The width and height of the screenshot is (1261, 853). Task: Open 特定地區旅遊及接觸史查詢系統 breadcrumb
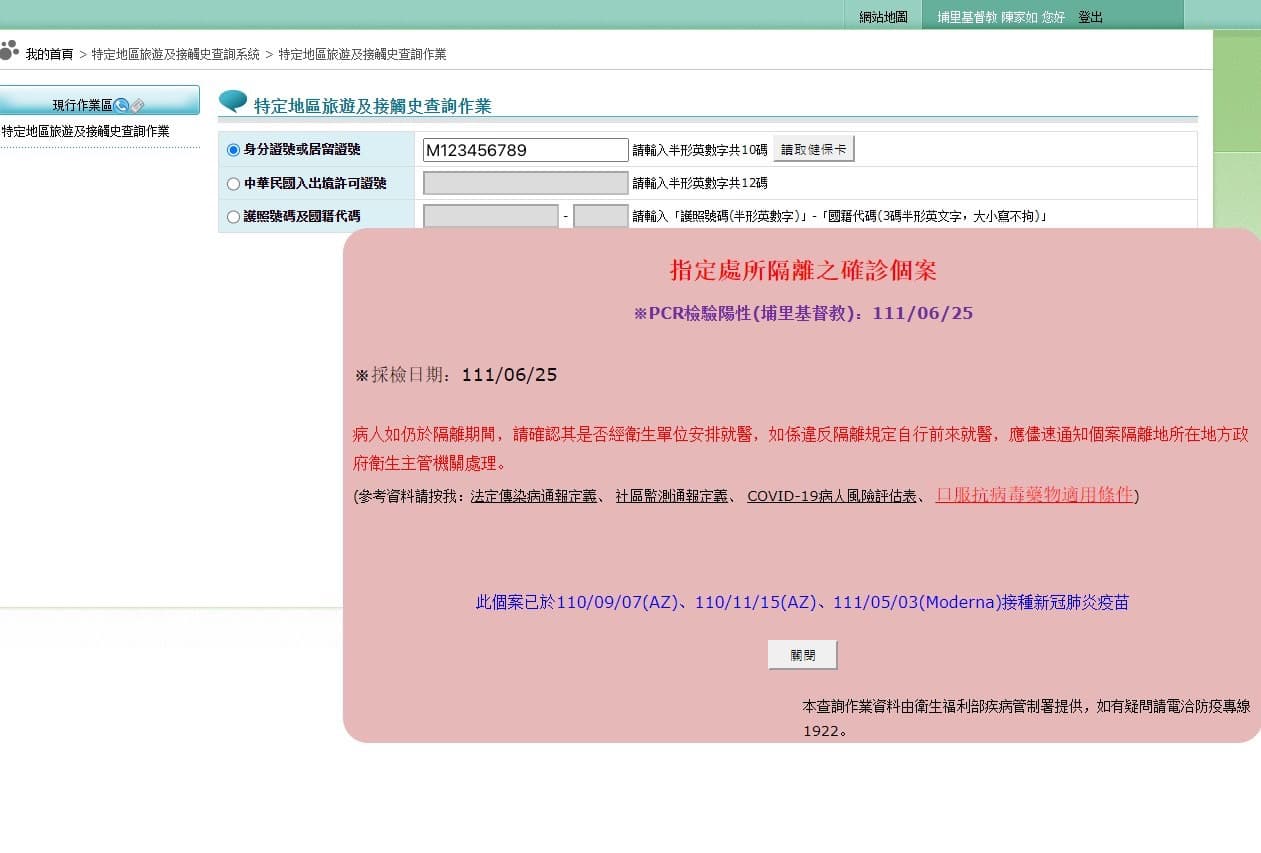pyautogui.click(x=176, y=54)
